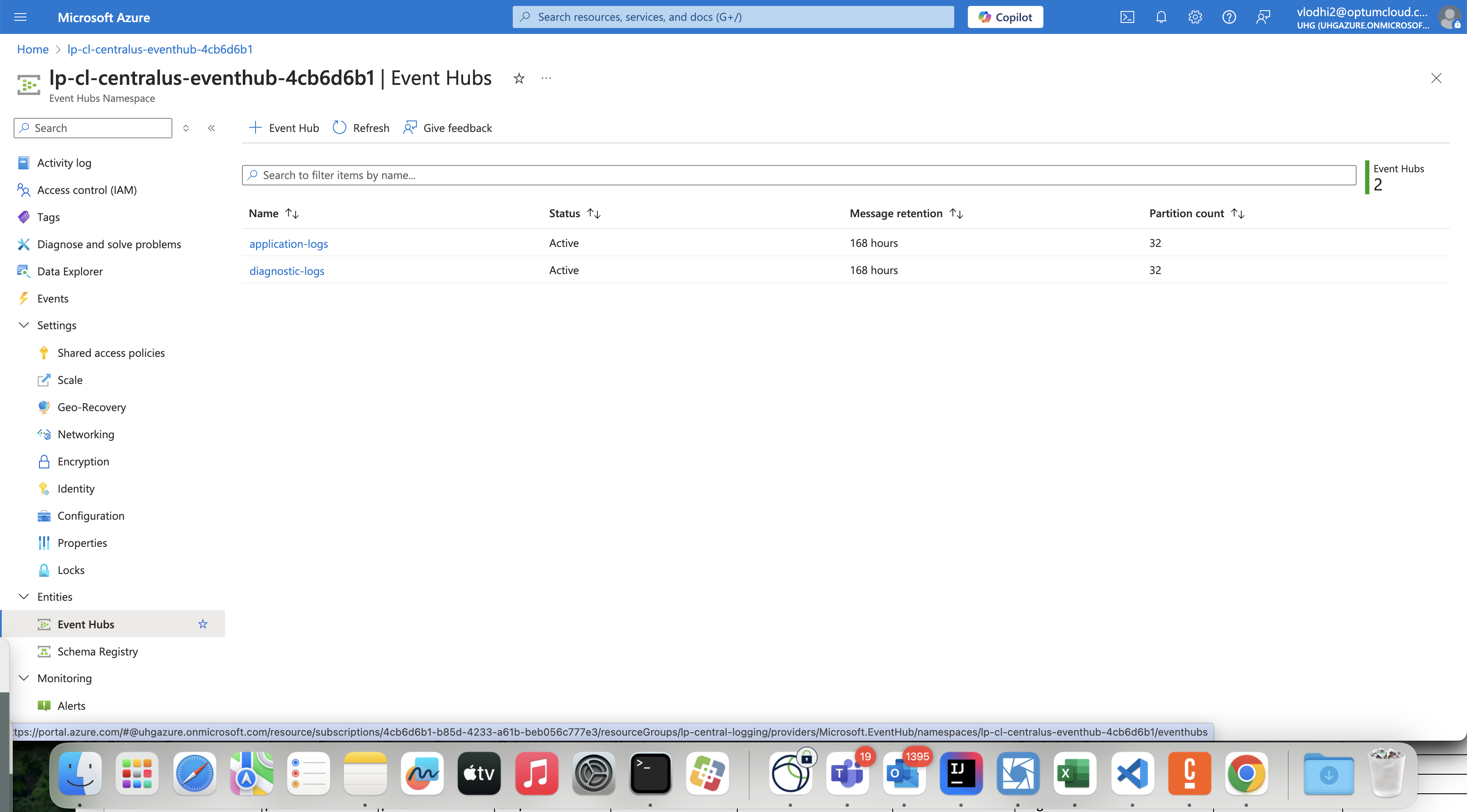Click the filter items by name field
The image size is (1467, 812).
pyautogui.click(x=799, y=175)
